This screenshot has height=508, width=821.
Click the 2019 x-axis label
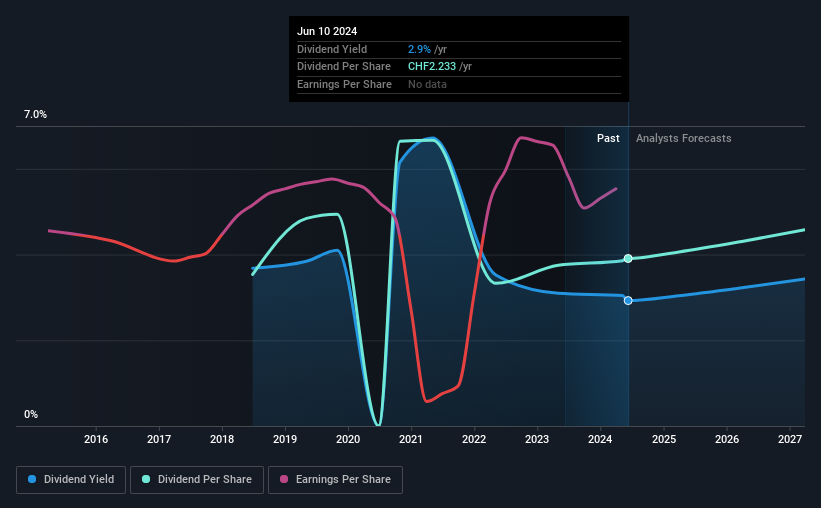pyautogui.click(x=285, y=439)
